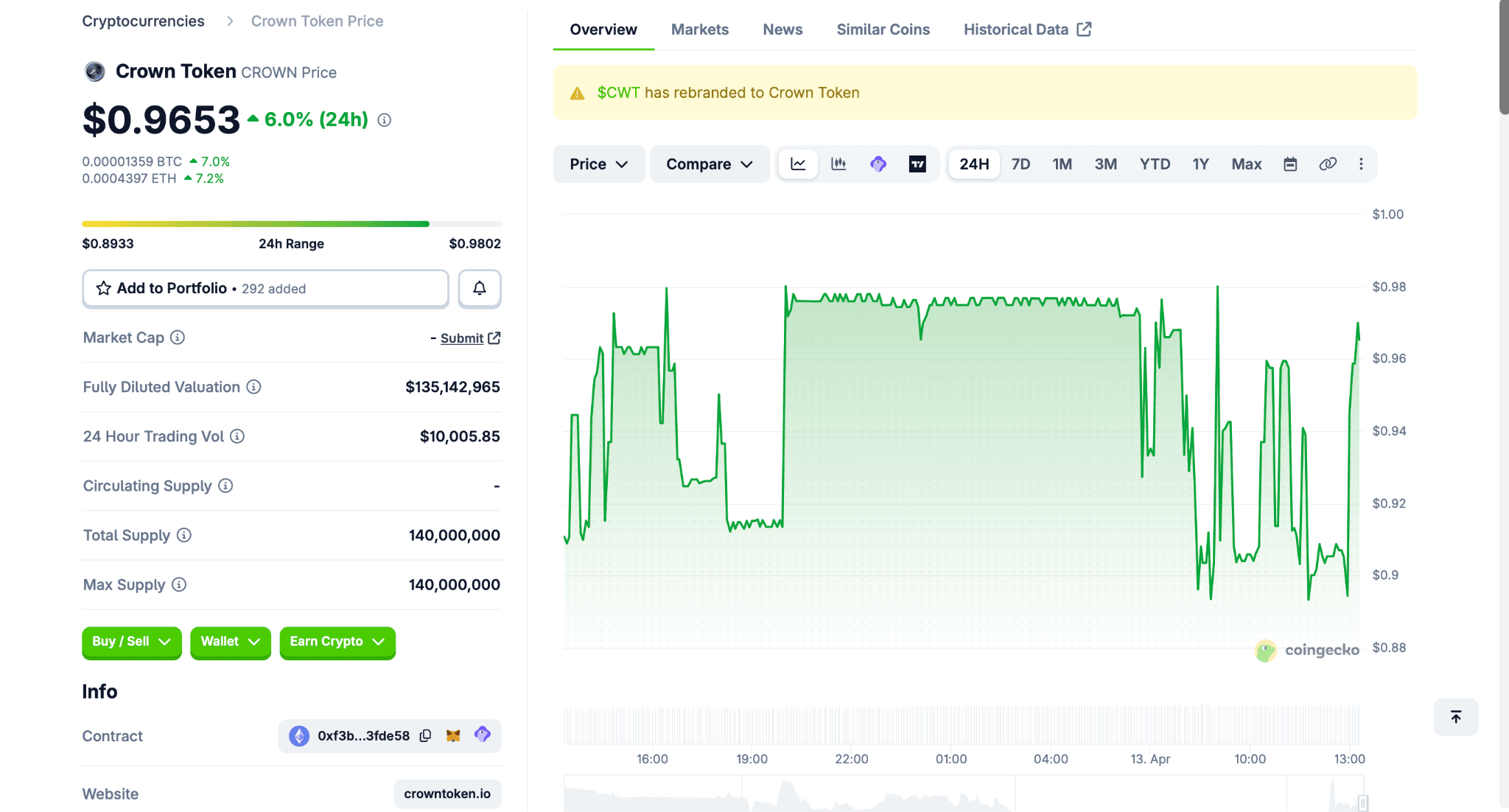Toggle Add to Portfolio star
This screenshot has height=812, width=1509.
click(x=103, y=288)
